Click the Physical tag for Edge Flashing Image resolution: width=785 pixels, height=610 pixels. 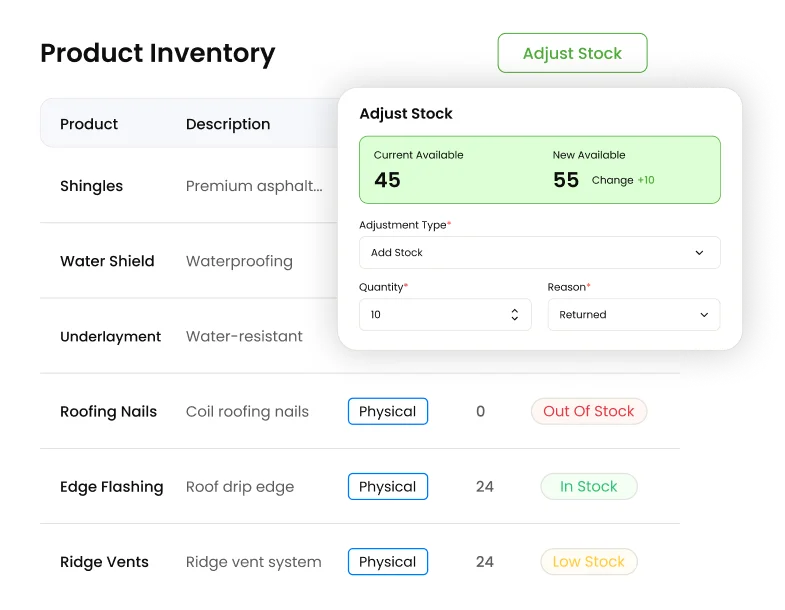pyautogui.click(x=388, y=486)
